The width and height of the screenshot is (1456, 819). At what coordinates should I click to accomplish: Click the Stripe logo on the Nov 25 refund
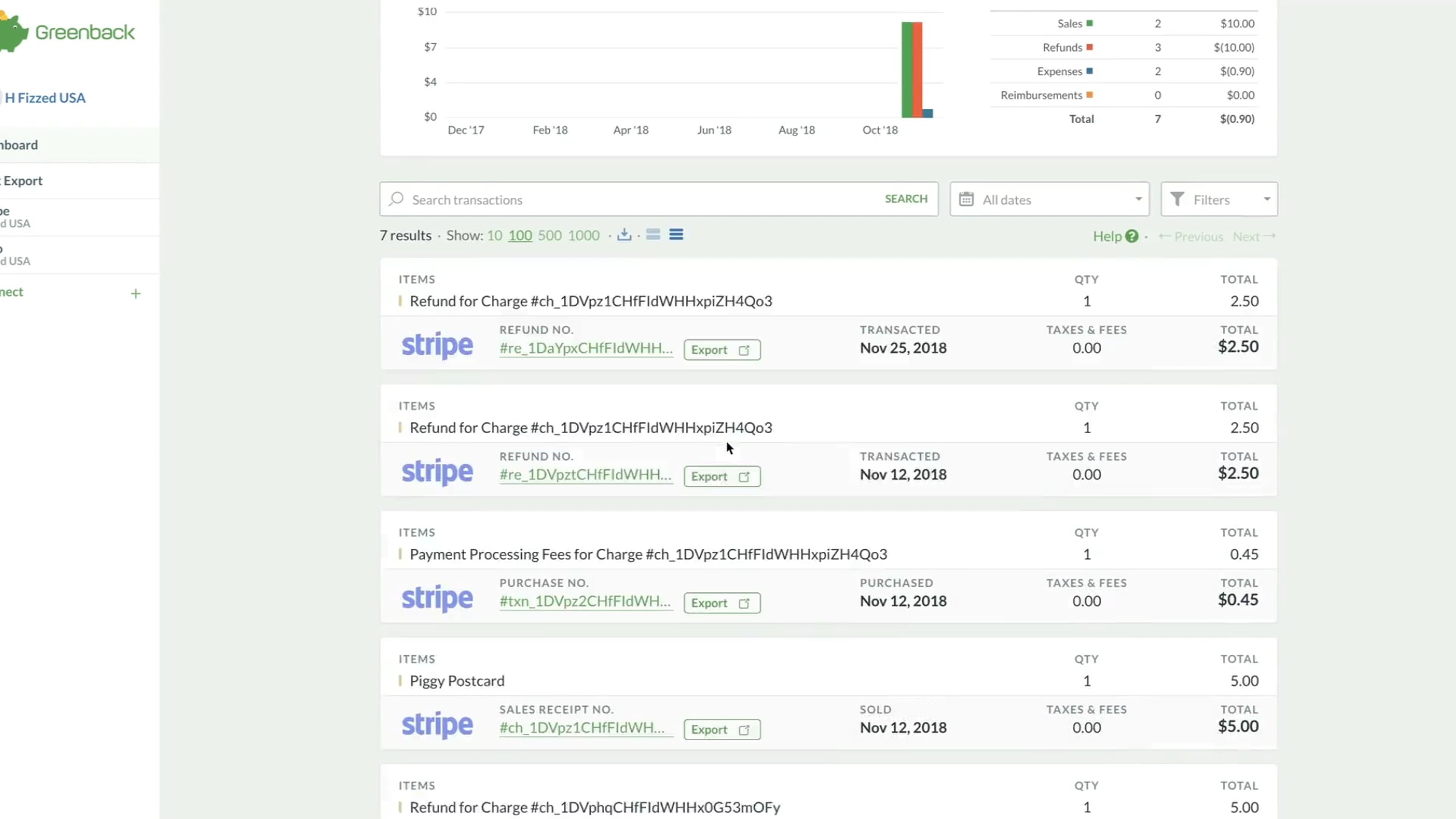tap(437, 345)
